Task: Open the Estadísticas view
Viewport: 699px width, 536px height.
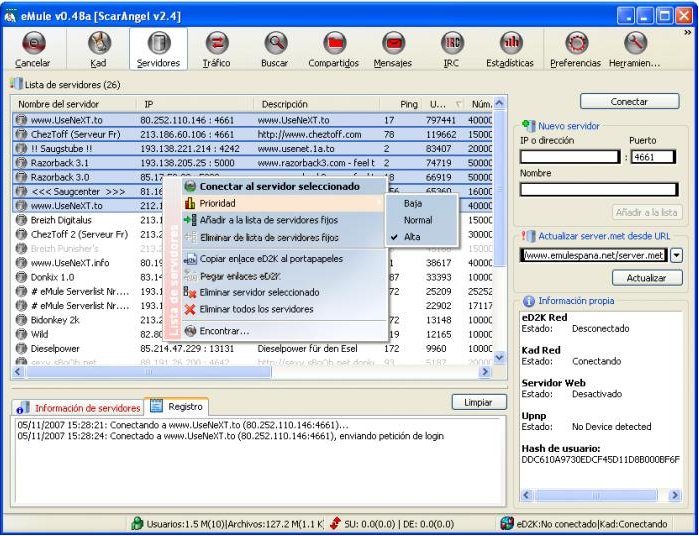Action: pyautogui.click(x=510, y=49)
